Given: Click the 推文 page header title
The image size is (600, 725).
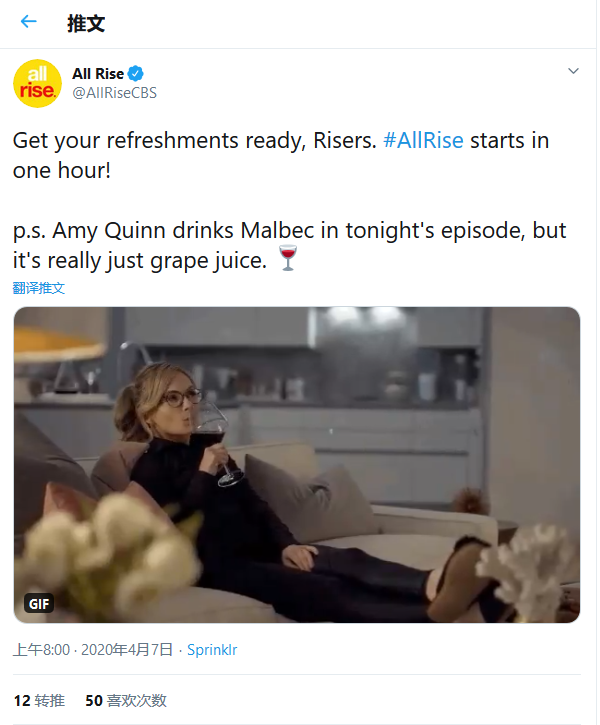Looking at the screenshot, I should (86, 23).
